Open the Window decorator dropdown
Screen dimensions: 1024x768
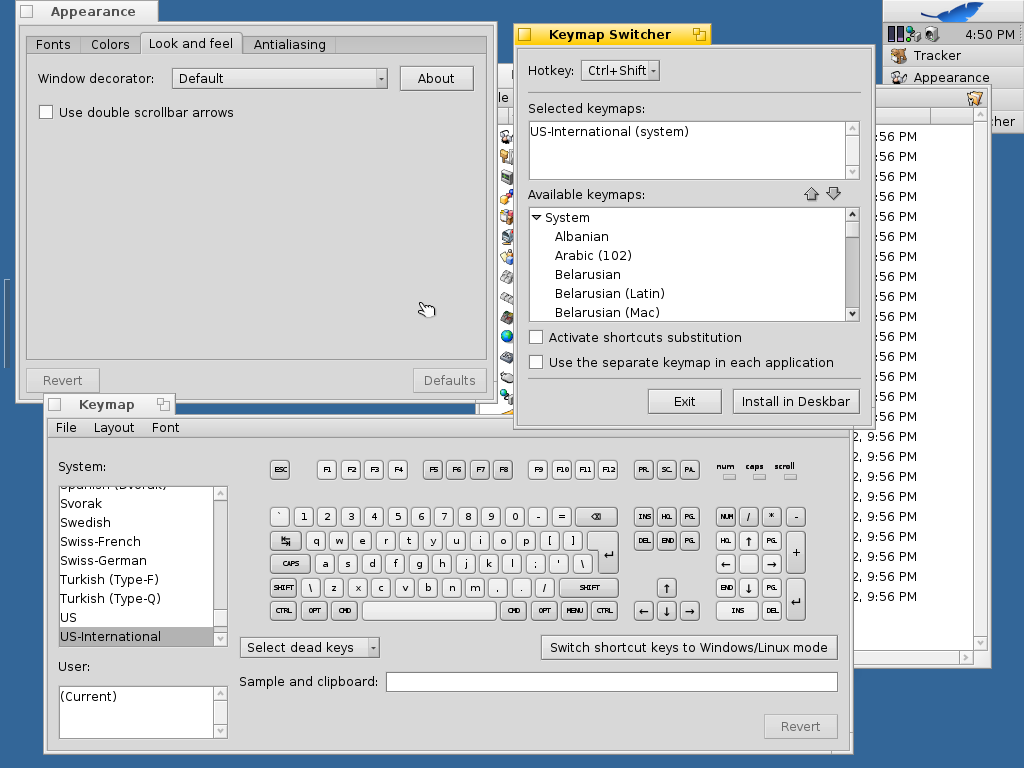[280, 78]
